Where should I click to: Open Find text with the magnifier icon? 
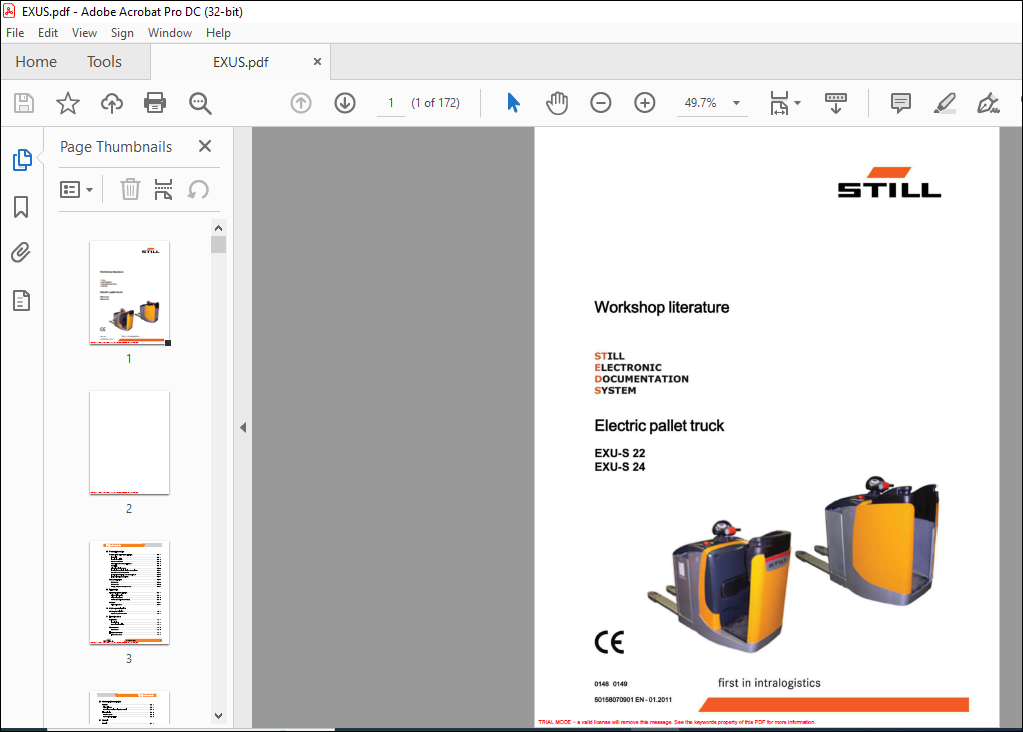pos(200,103)
